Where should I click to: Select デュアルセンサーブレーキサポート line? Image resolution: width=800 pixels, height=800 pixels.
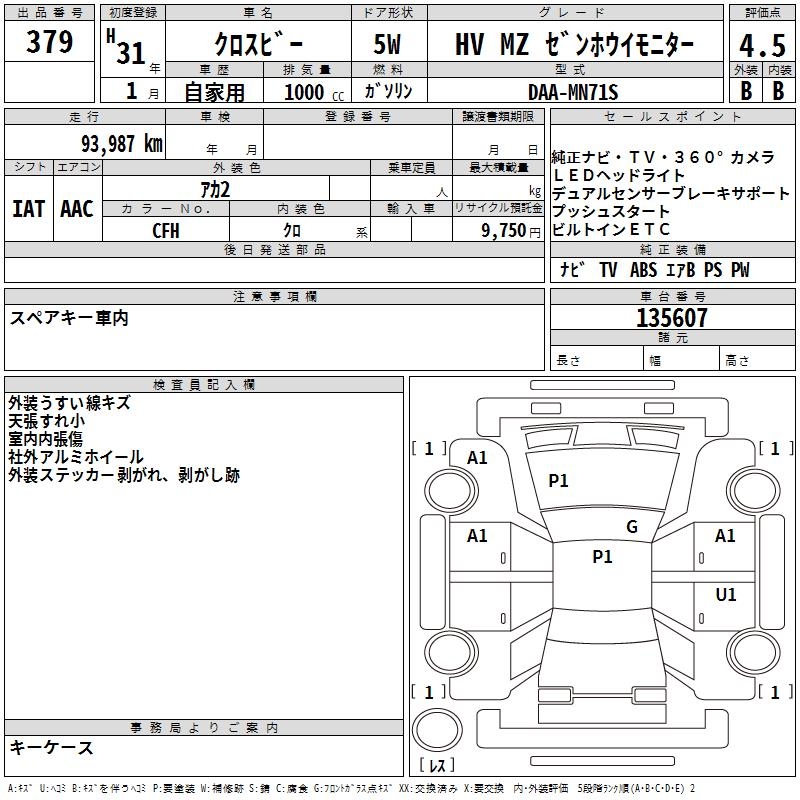(670, 193)
